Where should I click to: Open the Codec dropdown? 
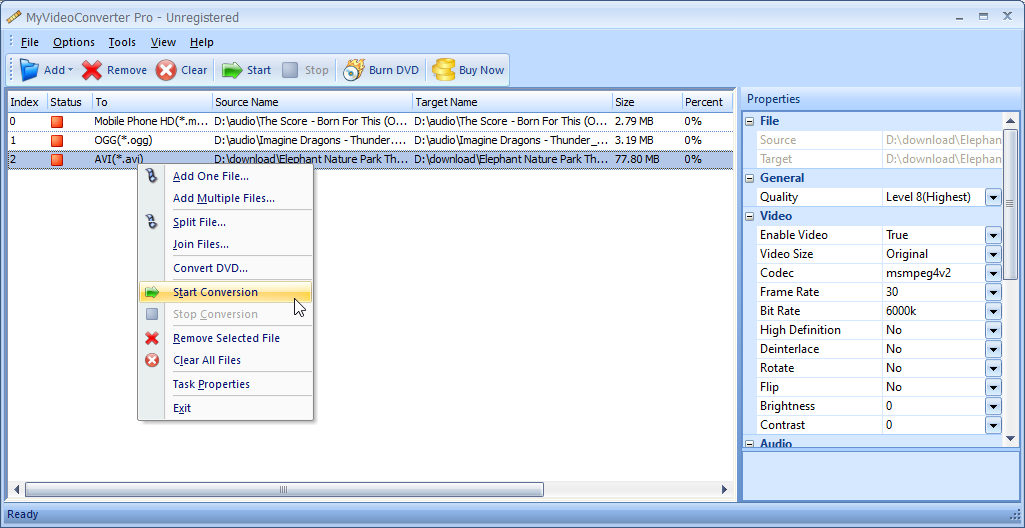pyautogui.click(x=993, y=273)
